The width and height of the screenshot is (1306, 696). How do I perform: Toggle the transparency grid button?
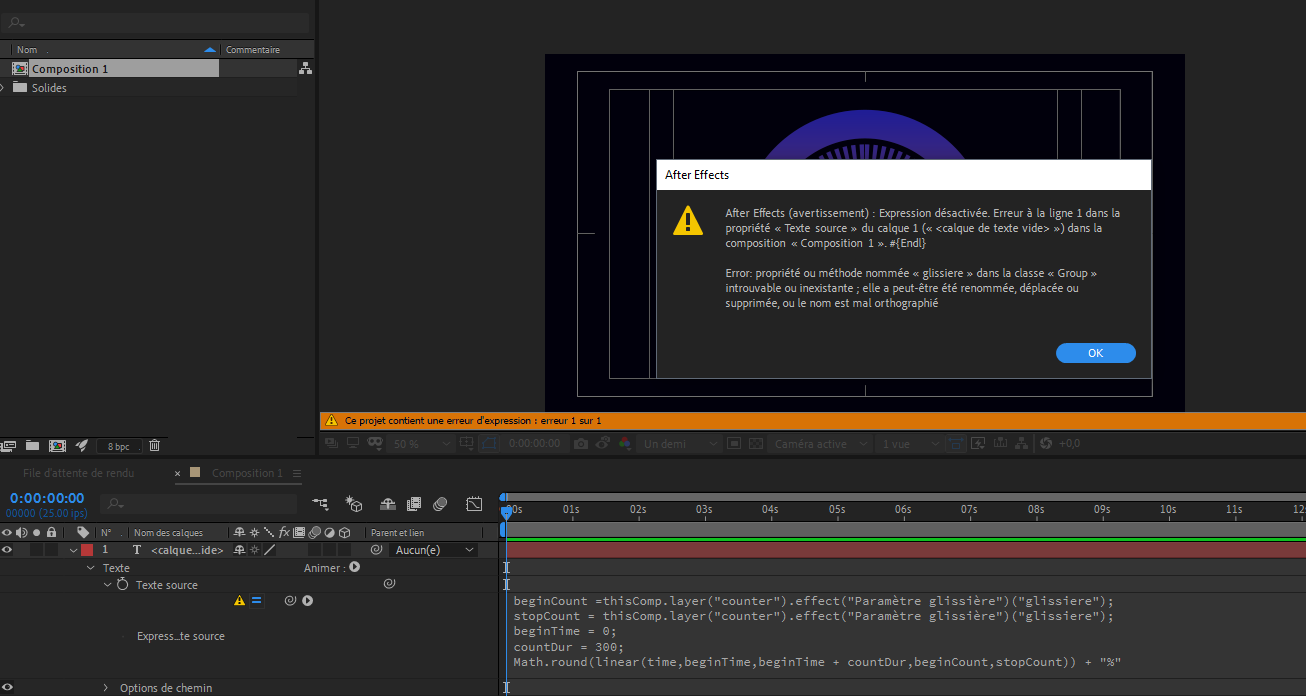click(x=757, y=444)
